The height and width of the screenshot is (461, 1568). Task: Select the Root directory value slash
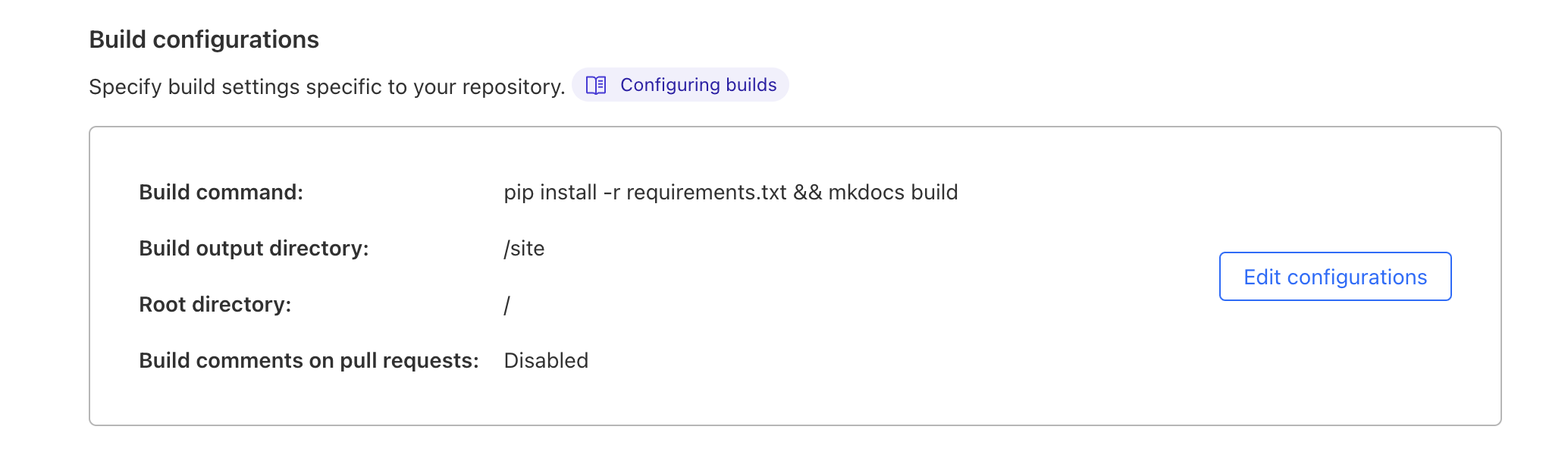[x=506, y=304]
